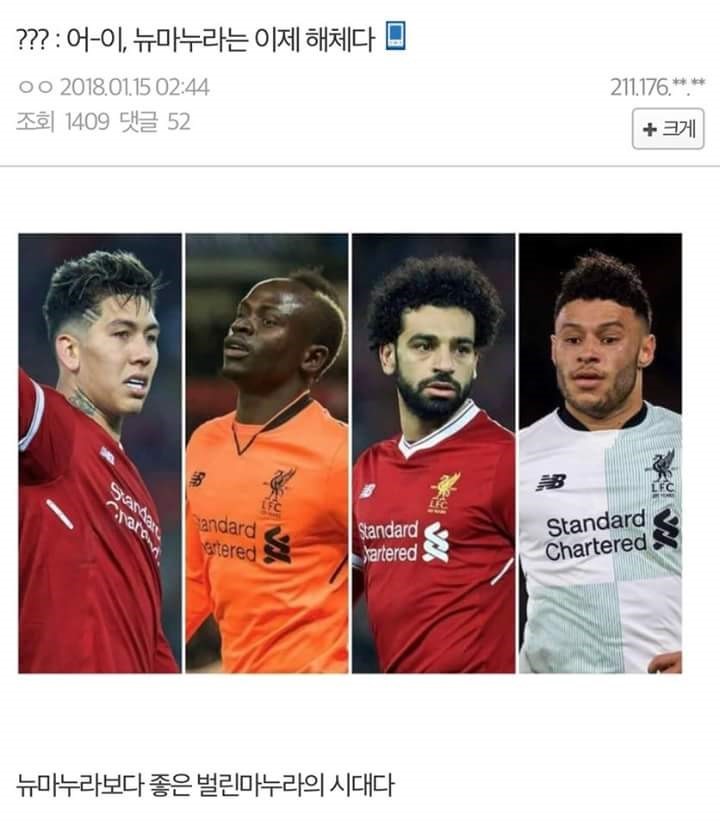Click the '+ 크게' enlarge button
The width and height of the screenshot is (720, 826).
coord(668,129)
